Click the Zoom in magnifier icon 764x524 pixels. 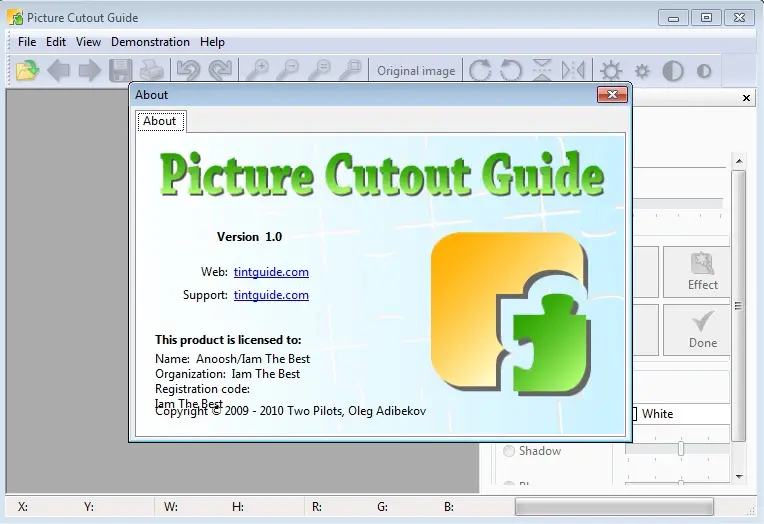click(257, 70)
